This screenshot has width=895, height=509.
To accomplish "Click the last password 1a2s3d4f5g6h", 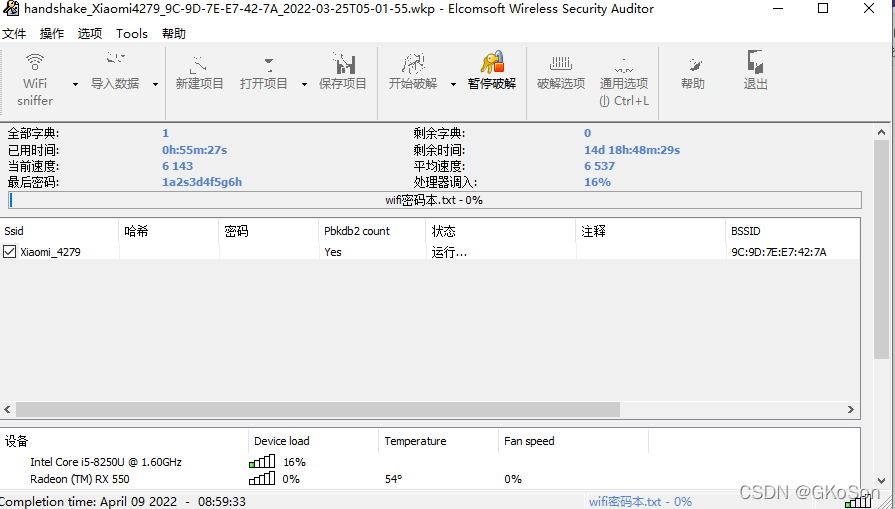I will point(202,182).
